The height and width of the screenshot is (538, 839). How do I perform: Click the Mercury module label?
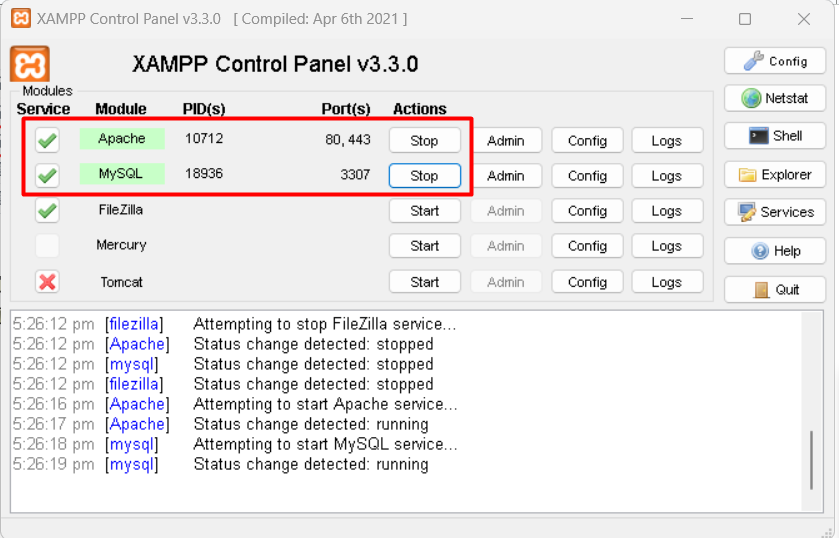pyautogui.click(x=121, y=245)
